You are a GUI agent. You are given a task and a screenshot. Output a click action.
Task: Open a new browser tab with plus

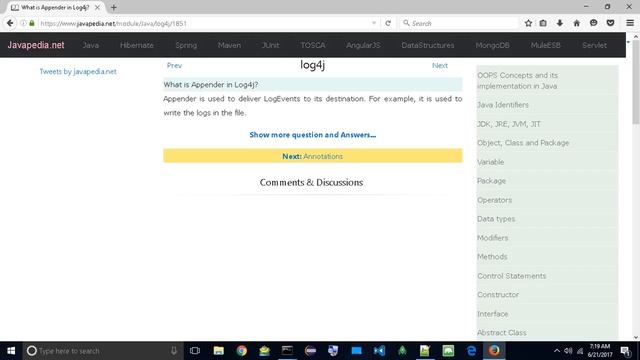point(113,7)
